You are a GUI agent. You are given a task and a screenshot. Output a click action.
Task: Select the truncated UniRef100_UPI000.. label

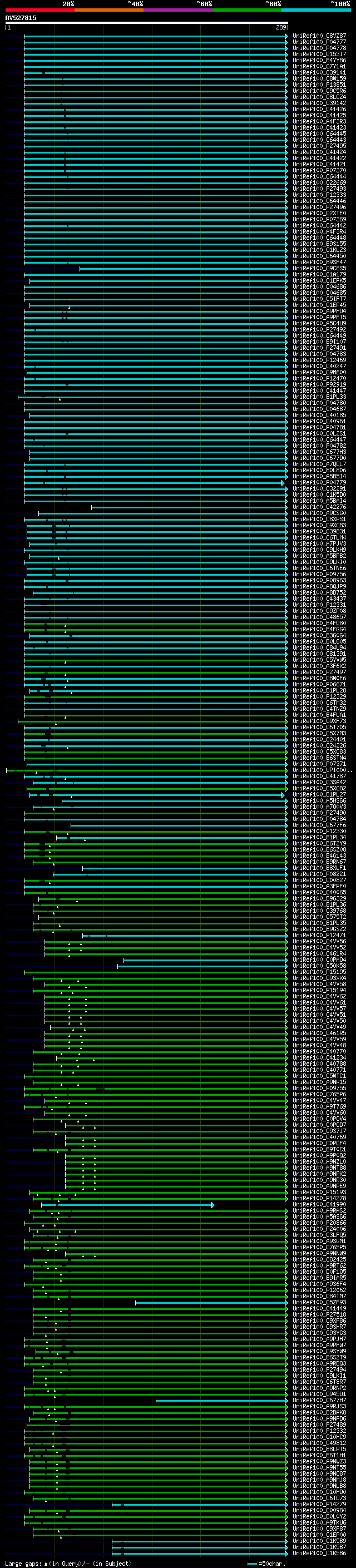point(323,770)
